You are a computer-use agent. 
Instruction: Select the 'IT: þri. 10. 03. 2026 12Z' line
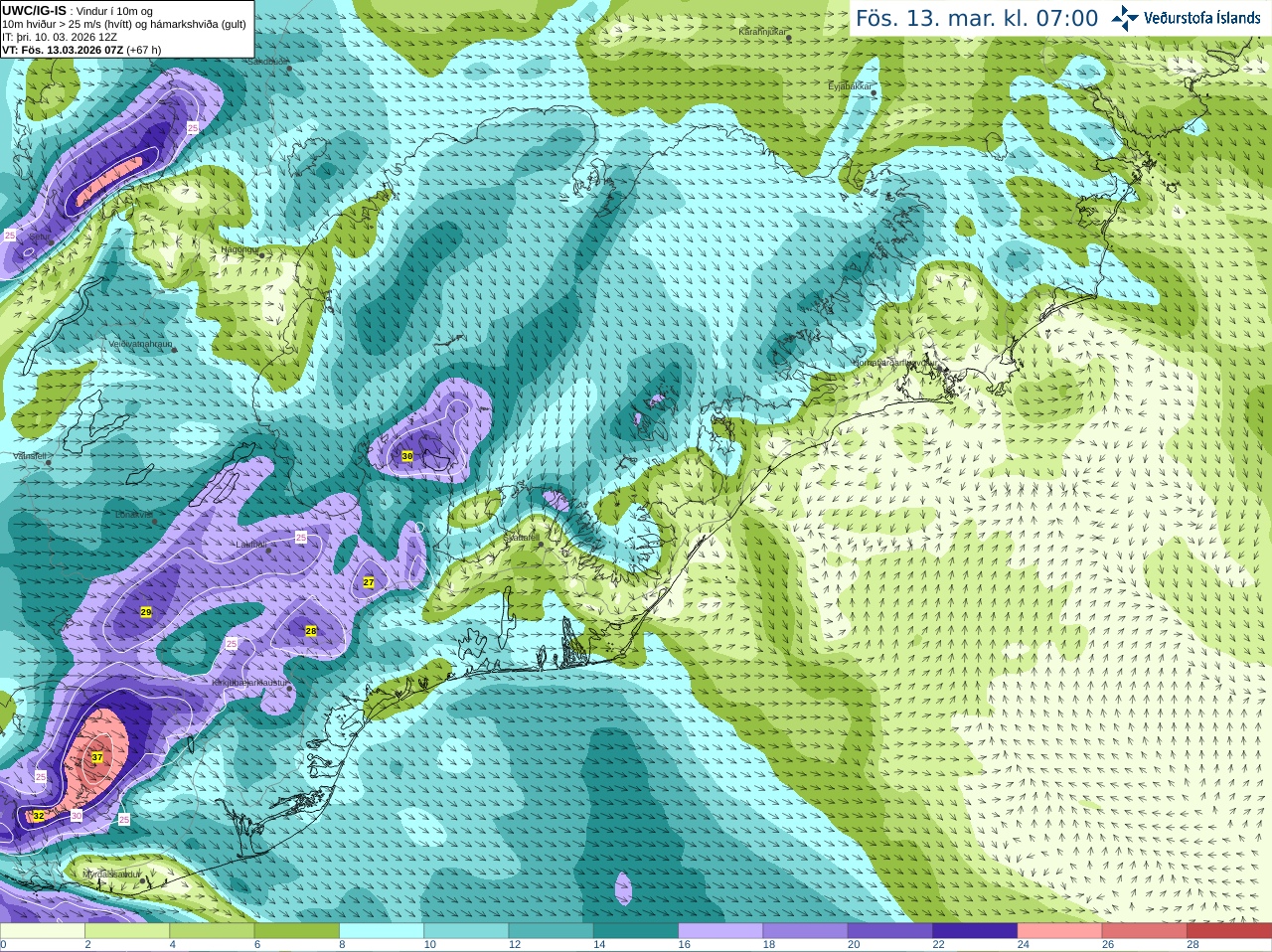(60, 37)
